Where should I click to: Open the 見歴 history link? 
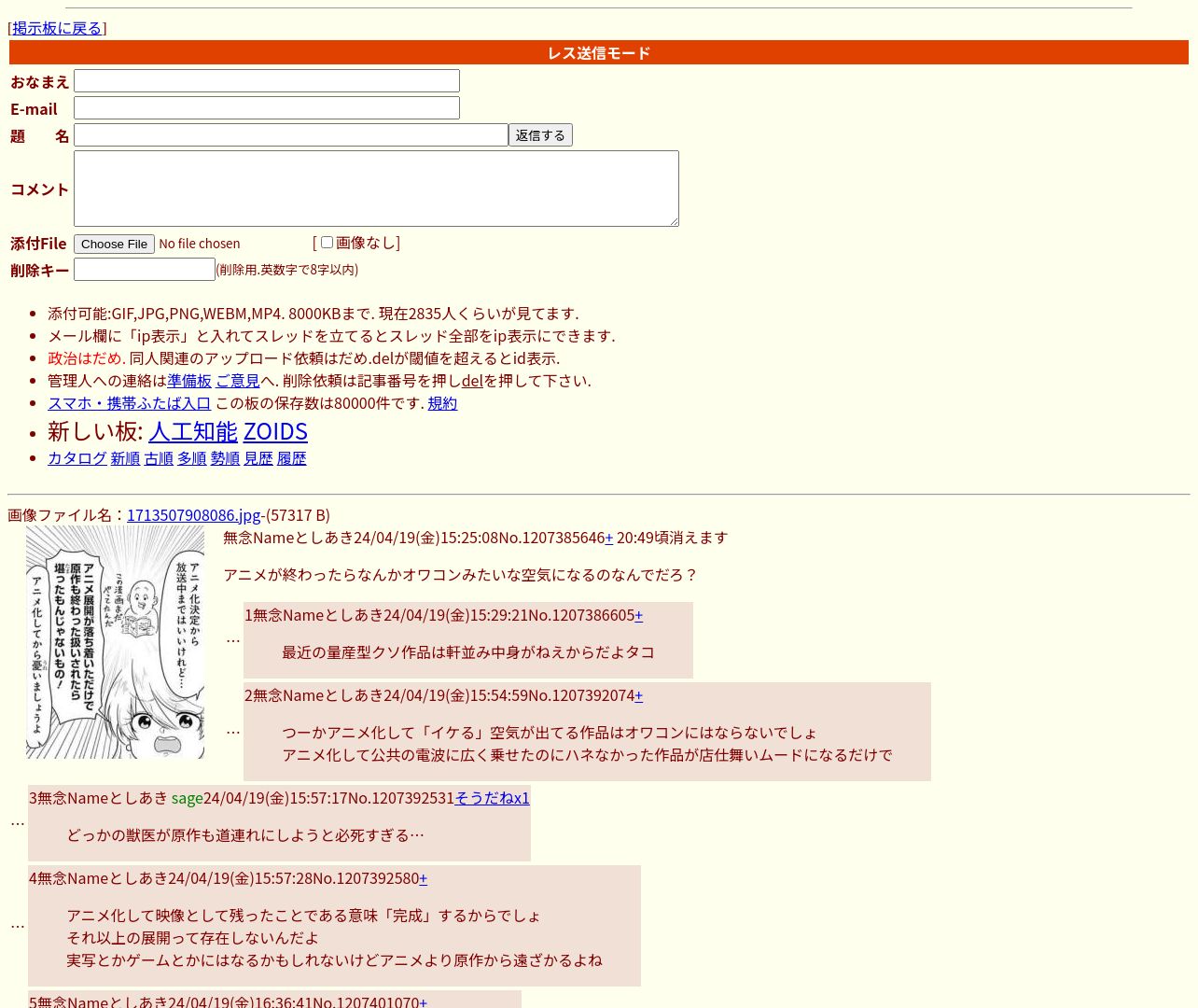coord(258,458)
